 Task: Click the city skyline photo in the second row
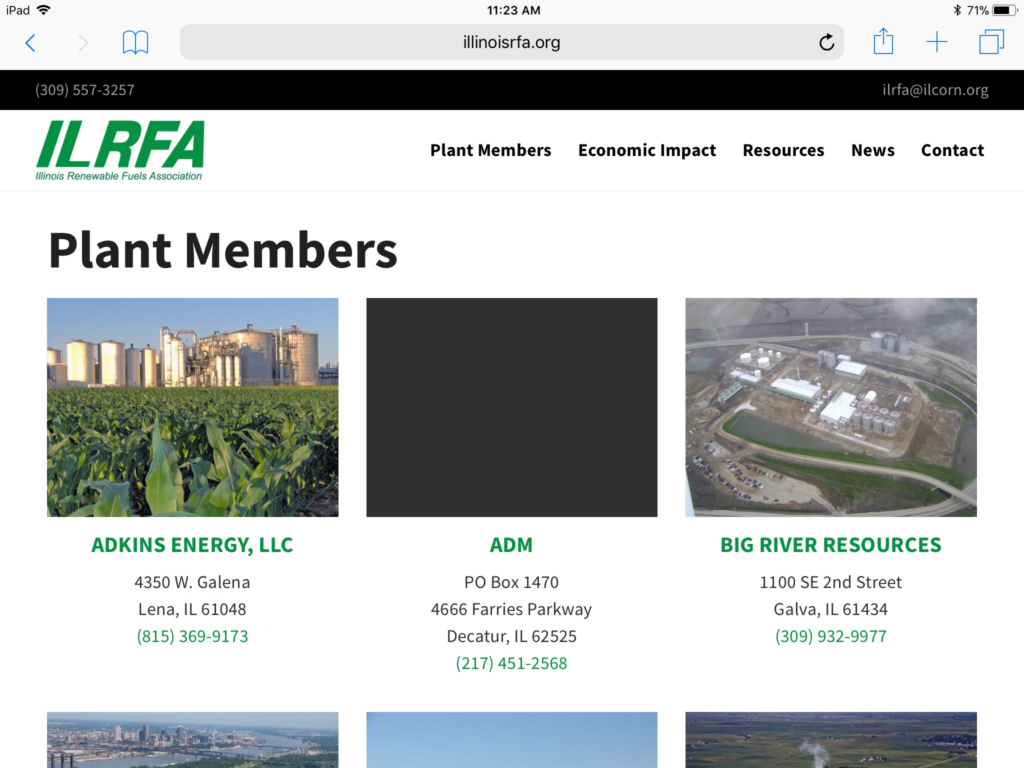[x=193, y=740]
